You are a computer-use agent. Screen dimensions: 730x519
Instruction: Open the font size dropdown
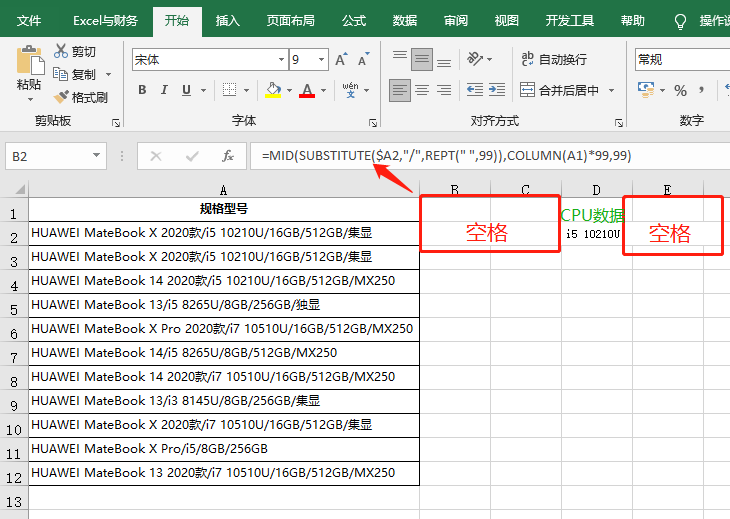(321, 60)
